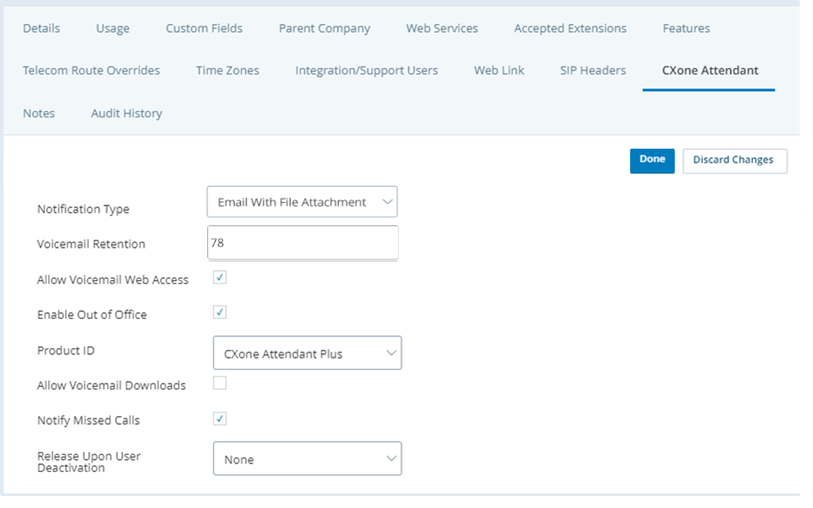Uncheck Allow Voicemail Web Access
This screenshot has height=508, width=813.
(220, 277)
